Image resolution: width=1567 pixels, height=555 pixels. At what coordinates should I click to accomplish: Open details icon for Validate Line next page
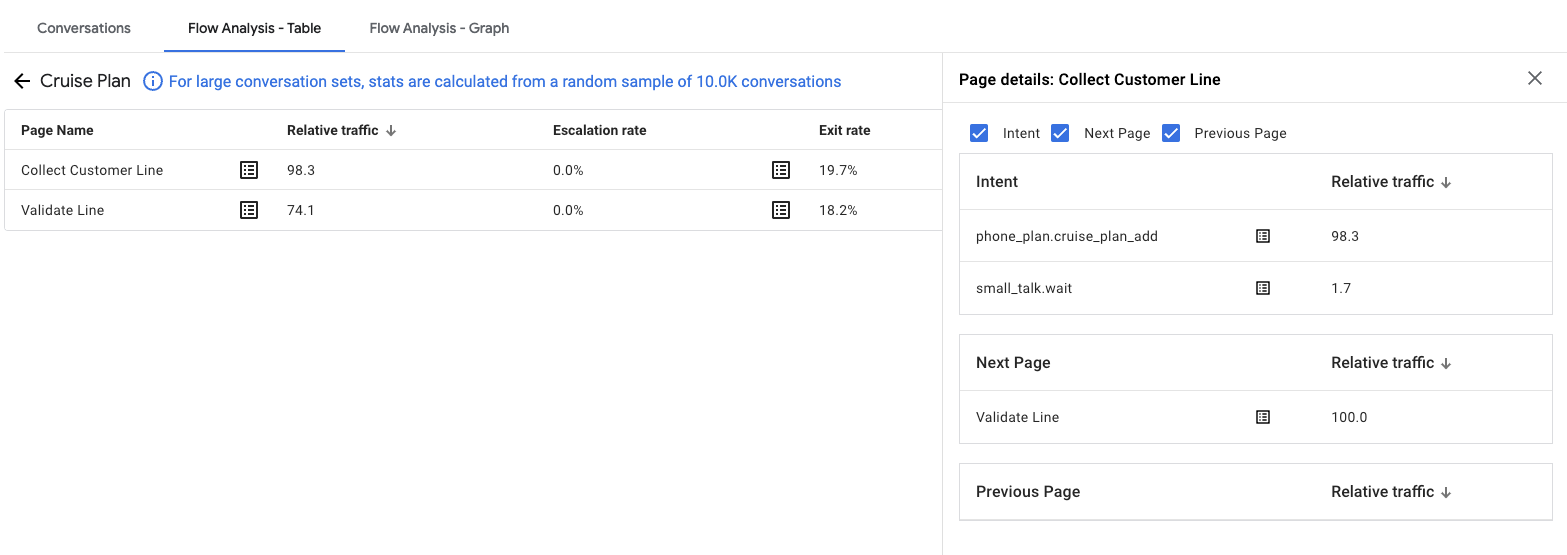point(1263,417)
